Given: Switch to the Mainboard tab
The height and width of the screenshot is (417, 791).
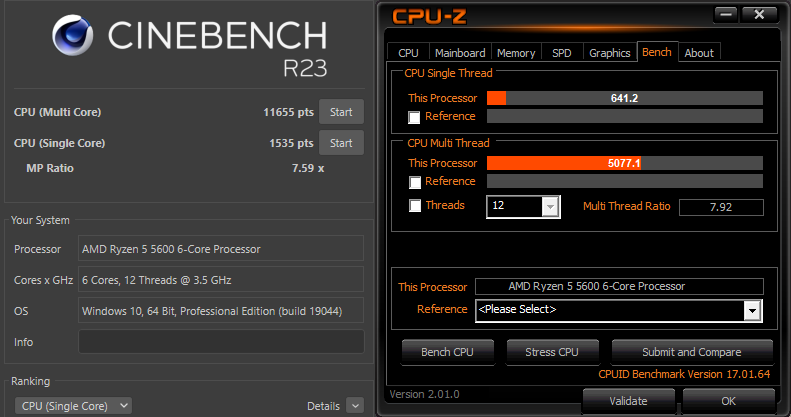Looking at the screenshot, I should (x=460, y=53).
